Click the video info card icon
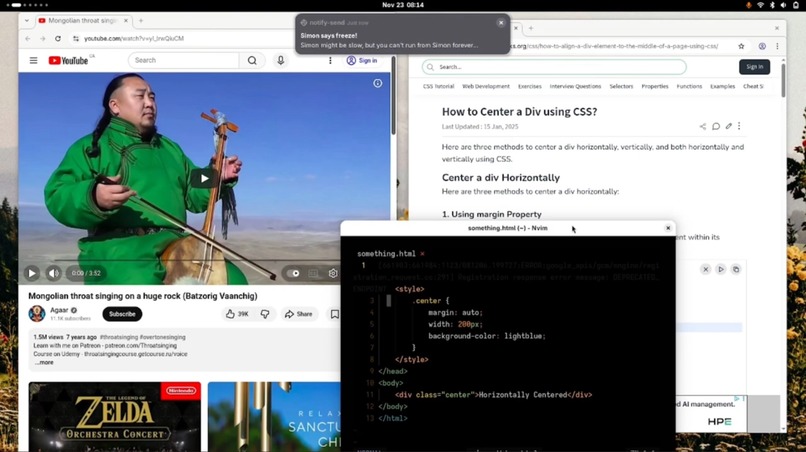The height and width of the screenshot is (452, 806). click(378, 83)
